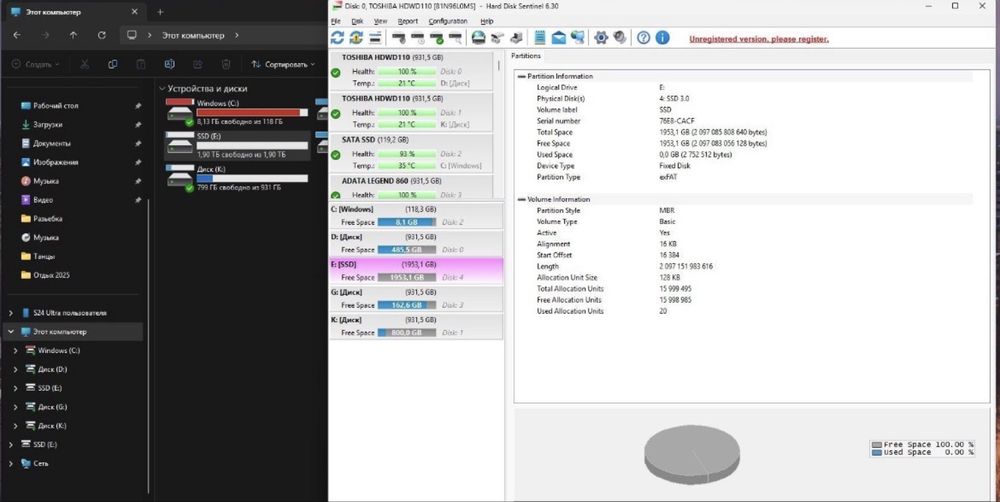Unpin Видео using its pin icon
1000x502 pixels.
[x=138, y=200]
